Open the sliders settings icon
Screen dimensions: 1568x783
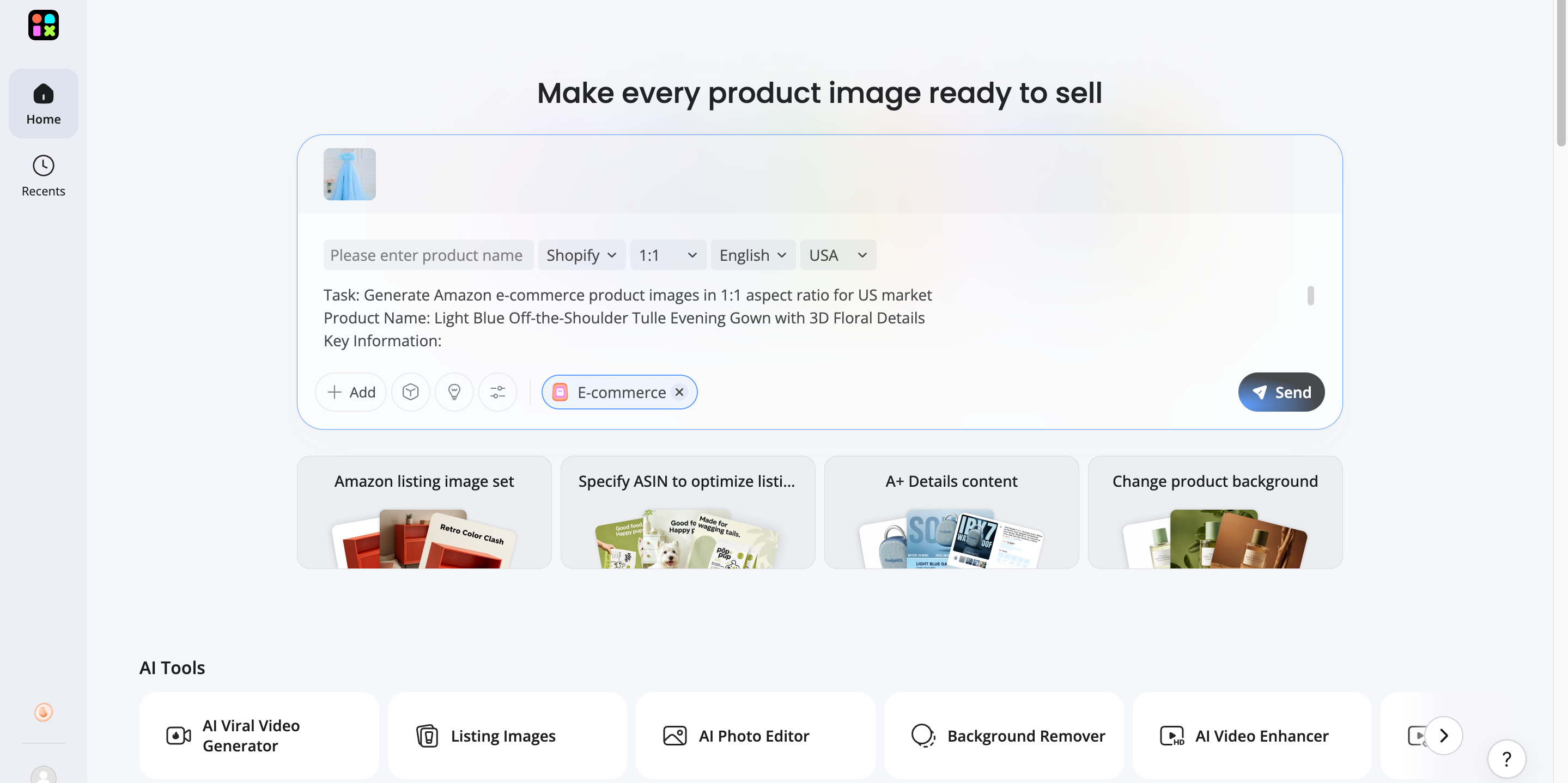(498, 392)
